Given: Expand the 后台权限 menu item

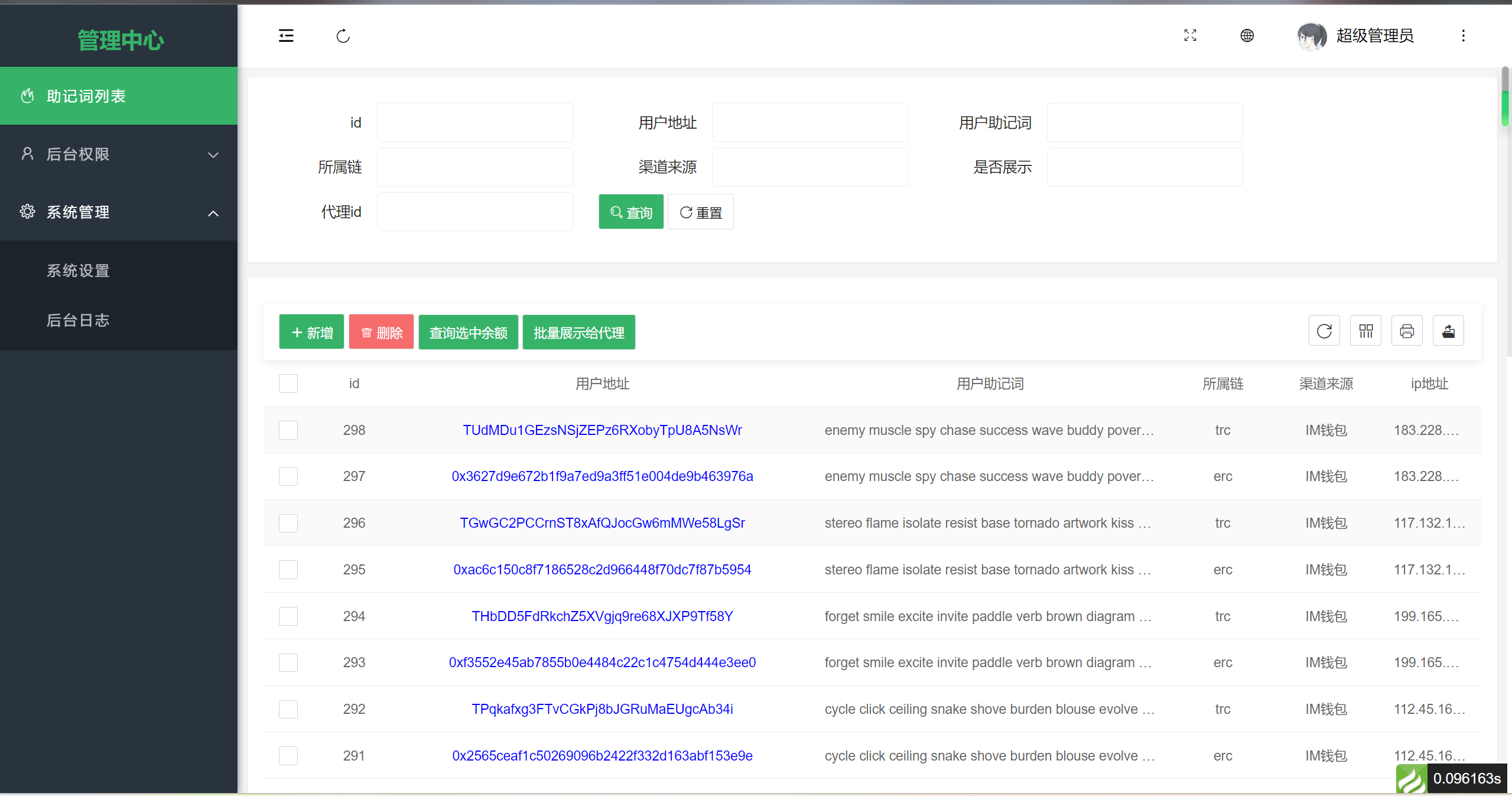Looking at the screenshot, I should pyautogui.click(x=119, y=154).
